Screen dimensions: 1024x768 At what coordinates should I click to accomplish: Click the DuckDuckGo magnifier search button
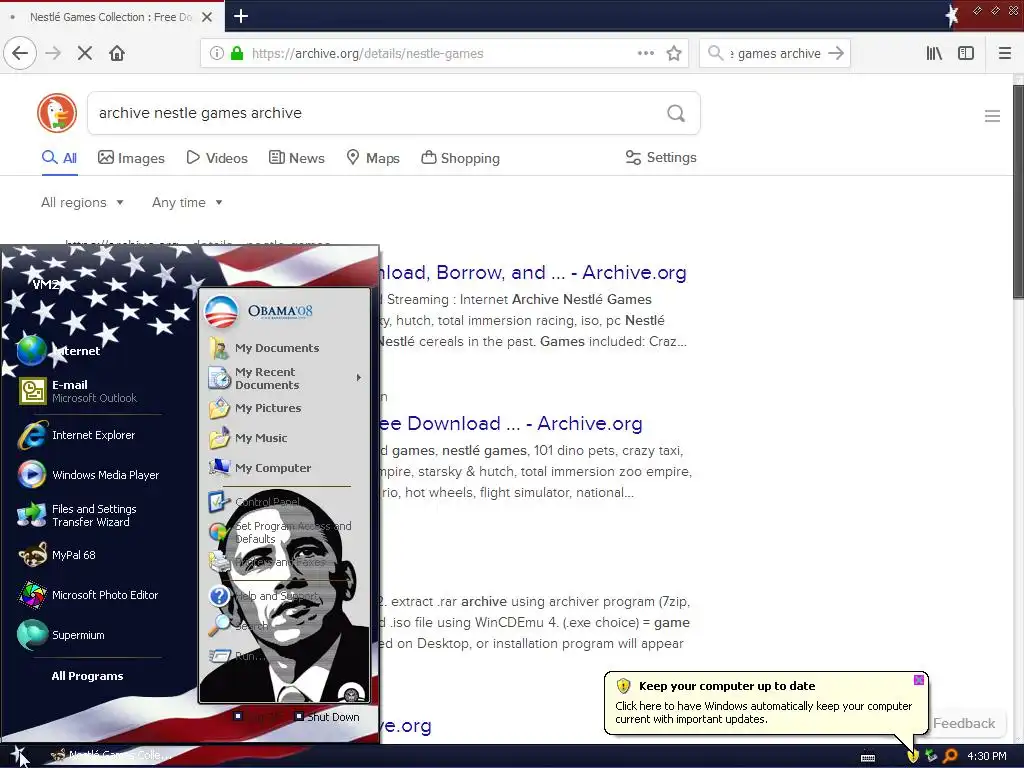tap(676, 113)
